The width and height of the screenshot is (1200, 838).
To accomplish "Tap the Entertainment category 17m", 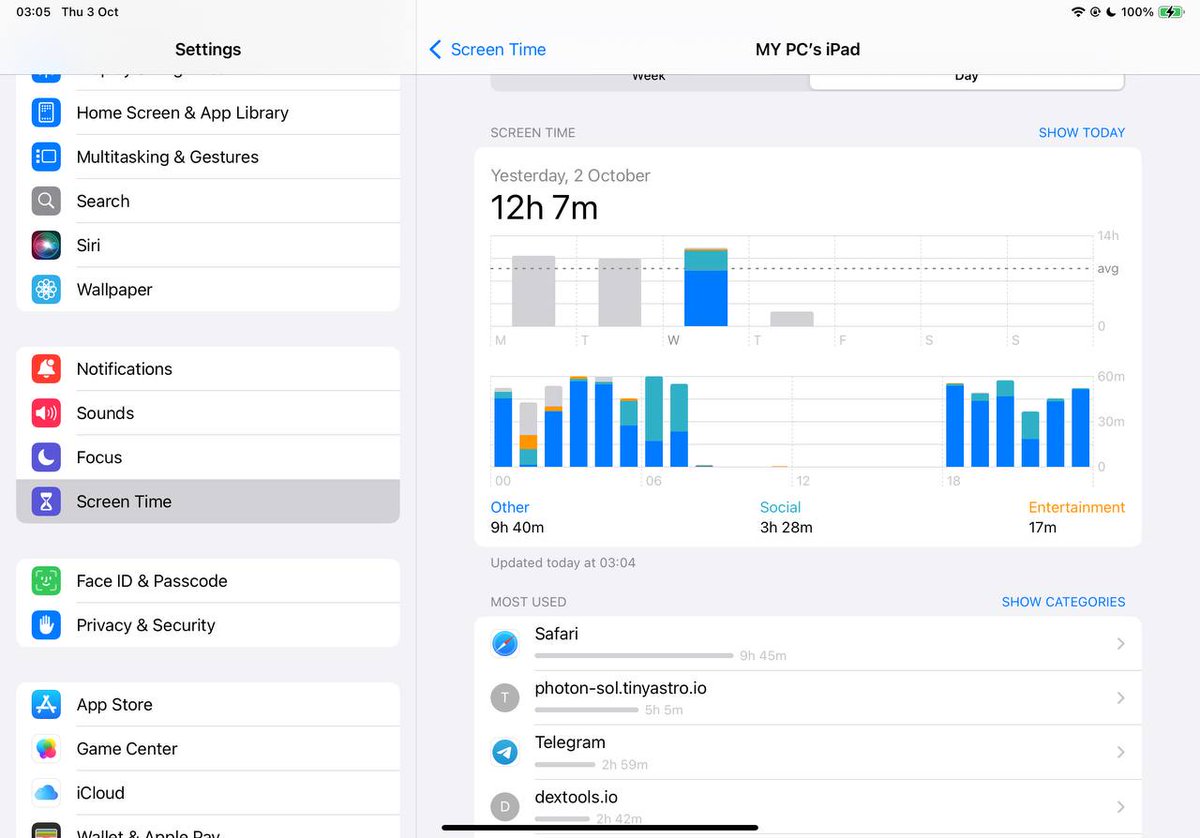I will pyautogui.click(x=1077, y=517).
